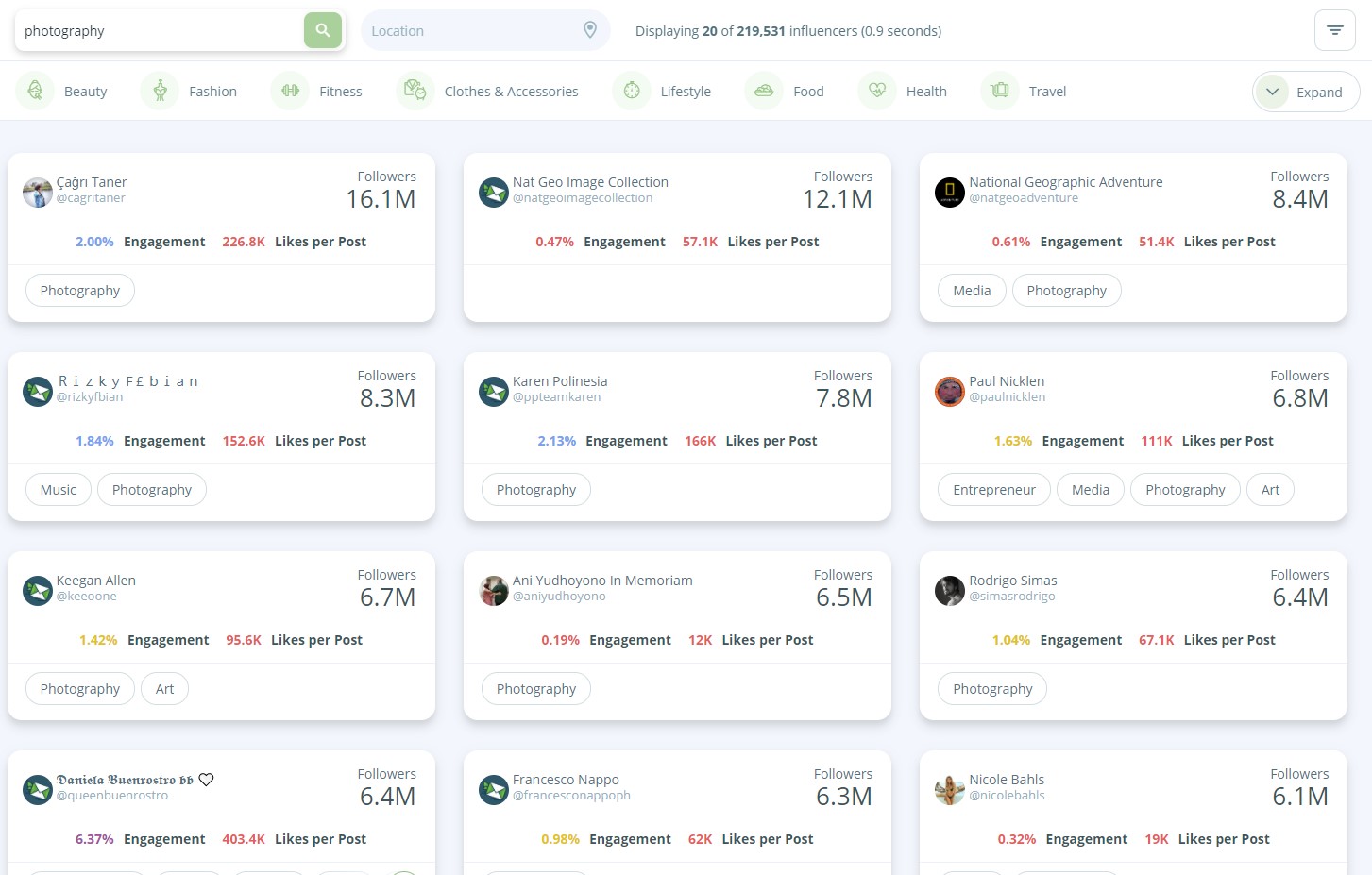This screenshot has width=1372, height=875.
Task: Click Art tag on Paul Nicklen card
Action: (x=1270, y=490)
